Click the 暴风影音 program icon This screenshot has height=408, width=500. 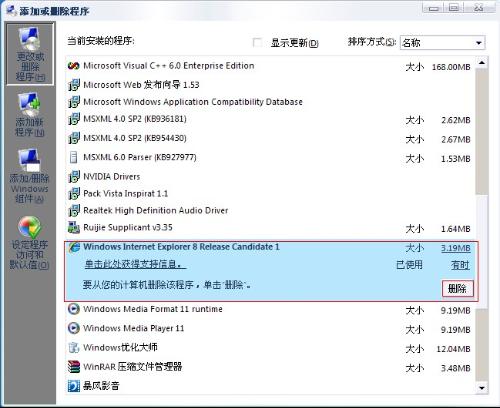(74, 386)
